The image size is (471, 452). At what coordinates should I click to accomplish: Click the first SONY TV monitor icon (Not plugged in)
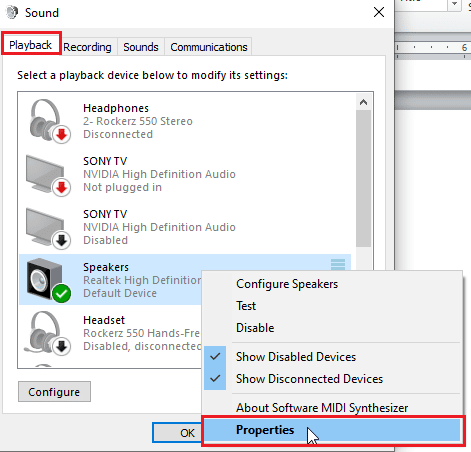click(48, 175)
